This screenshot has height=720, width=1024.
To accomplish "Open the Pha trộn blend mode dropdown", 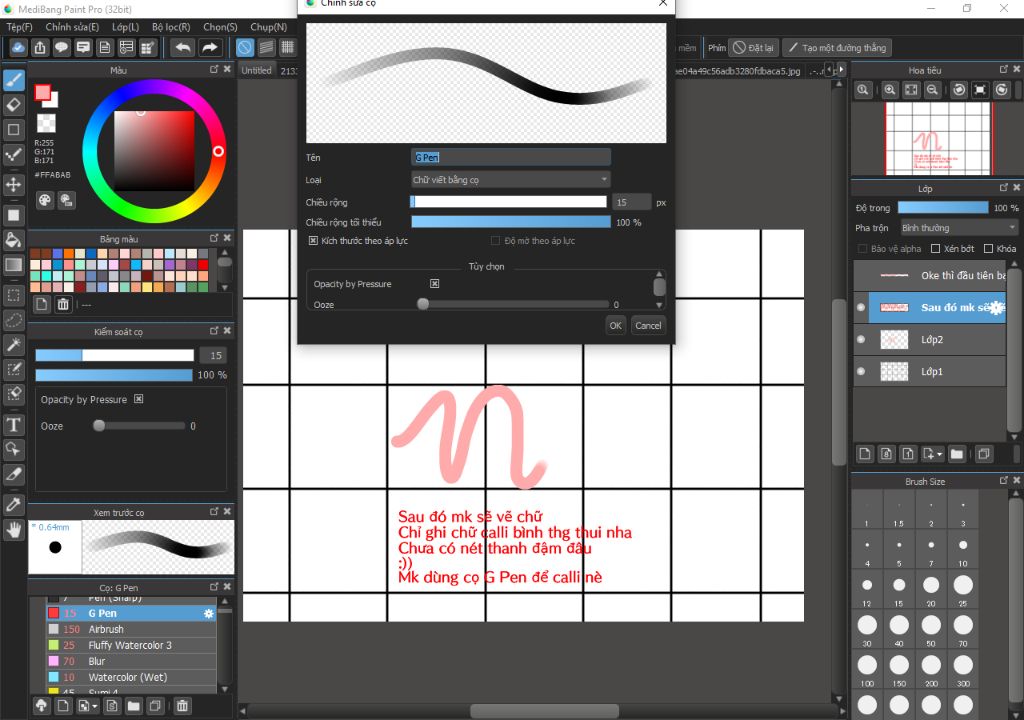I will (958, 228).
